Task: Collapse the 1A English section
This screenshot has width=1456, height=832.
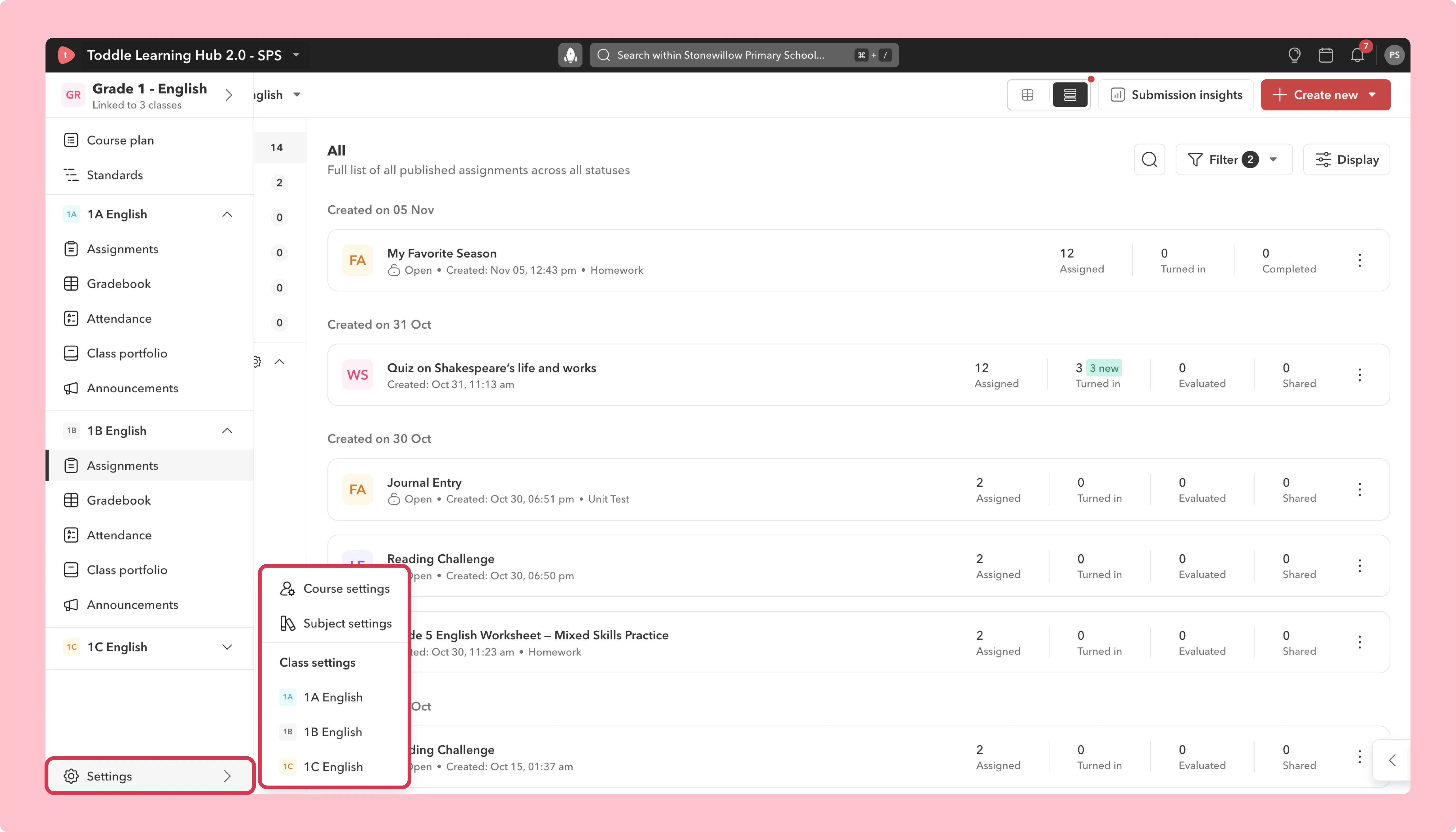Action: click(x=227, y=214)
